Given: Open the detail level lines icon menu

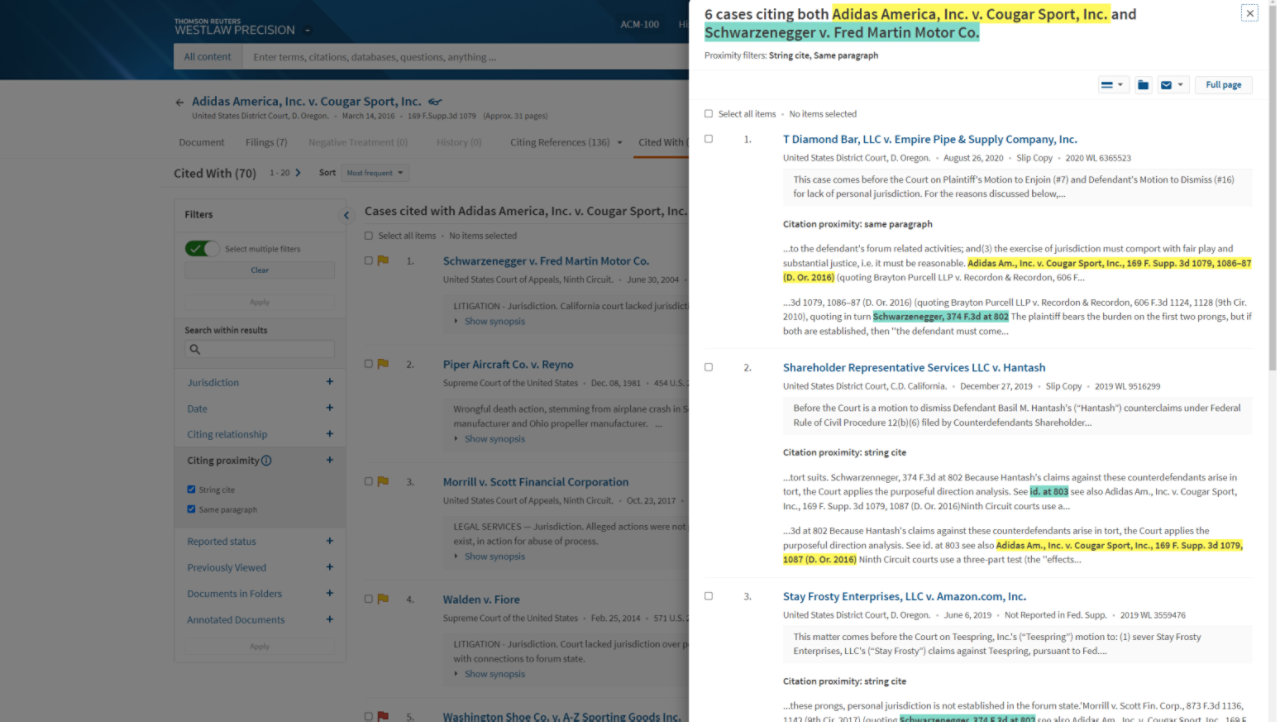Looking at the screenshot, I should pyautogui.click(x=1112, y=85).
